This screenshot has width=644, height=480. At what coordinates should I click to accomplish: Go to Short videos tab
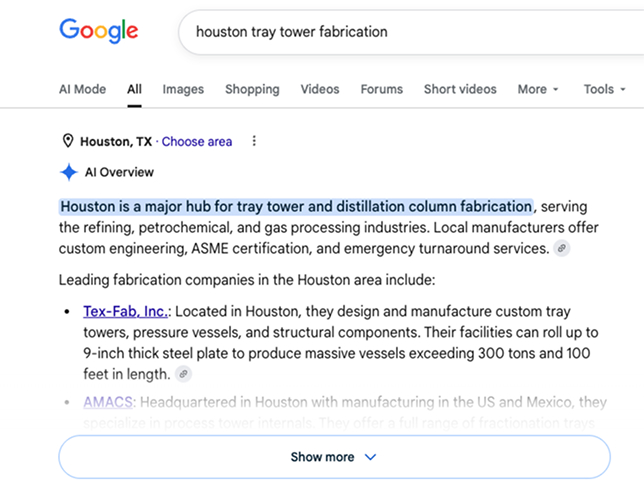point(460,89)
